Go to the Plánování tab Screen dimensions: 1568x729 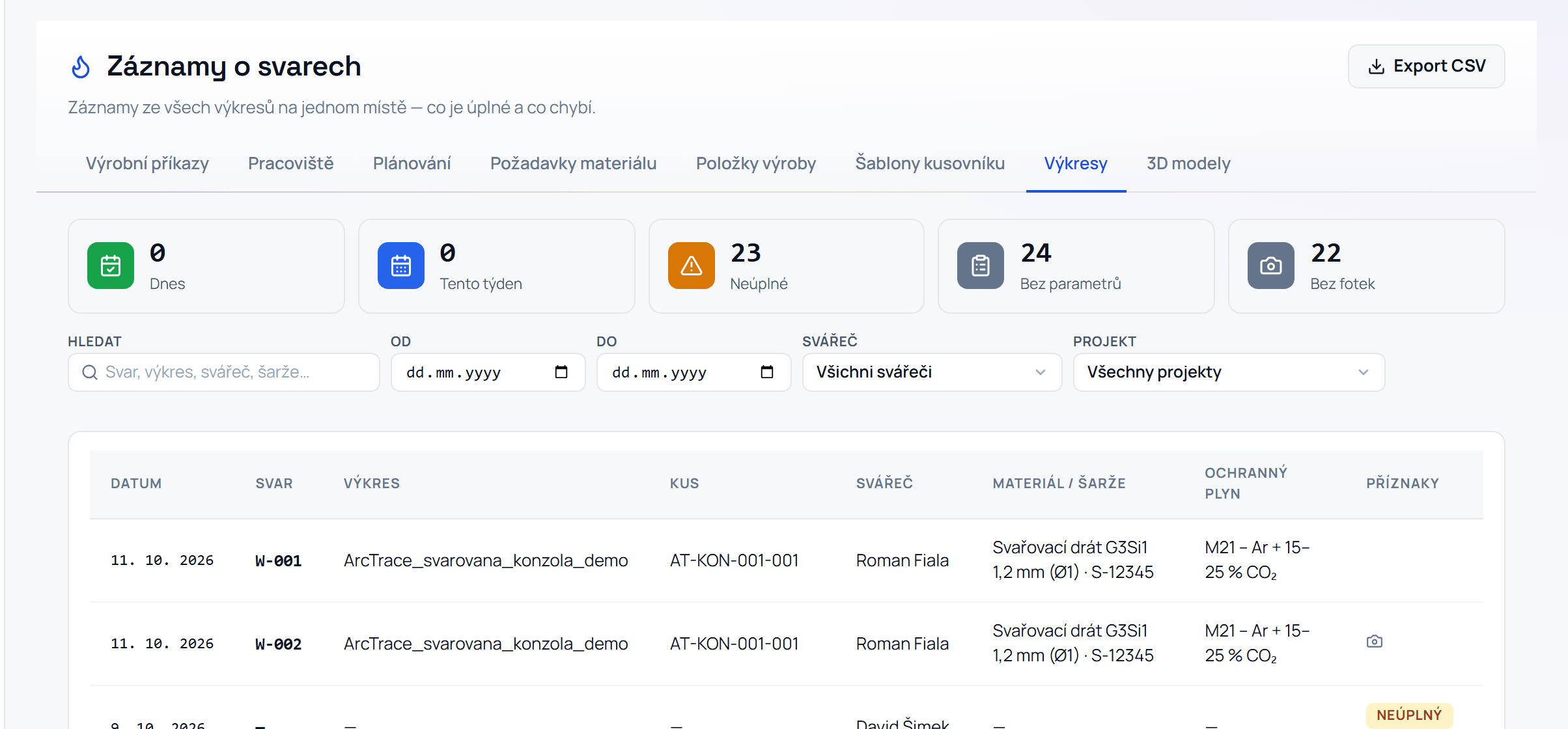pyautogui.click(x=412, y=163)
